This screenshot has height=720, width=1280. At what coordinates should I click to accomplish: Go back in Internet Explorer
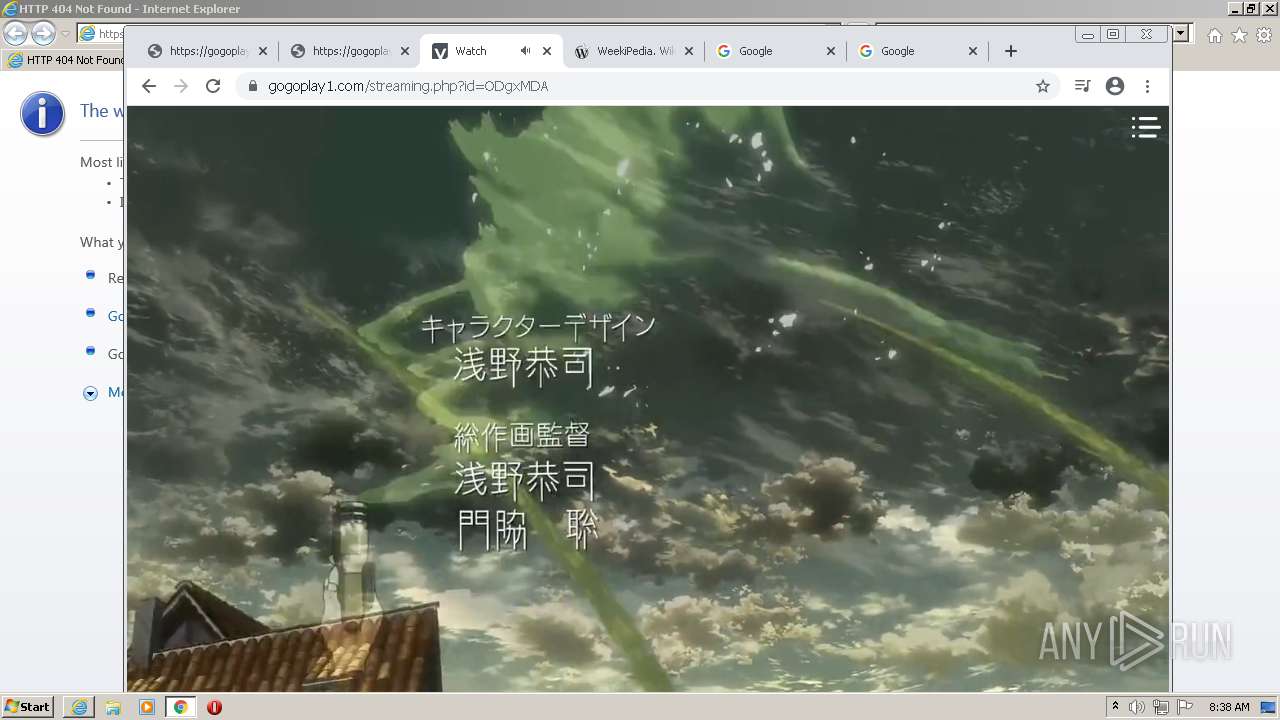(16, 34)
